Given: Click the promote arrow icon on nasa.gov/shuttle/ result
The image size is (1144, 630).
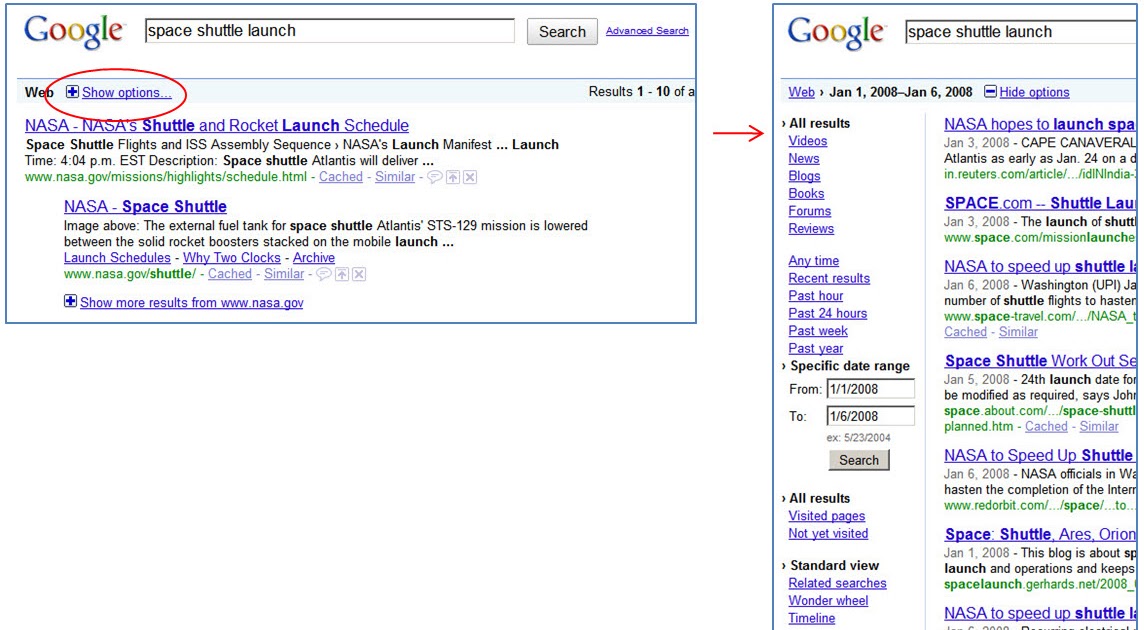Looking at the screenshot, I should point(341,274).
